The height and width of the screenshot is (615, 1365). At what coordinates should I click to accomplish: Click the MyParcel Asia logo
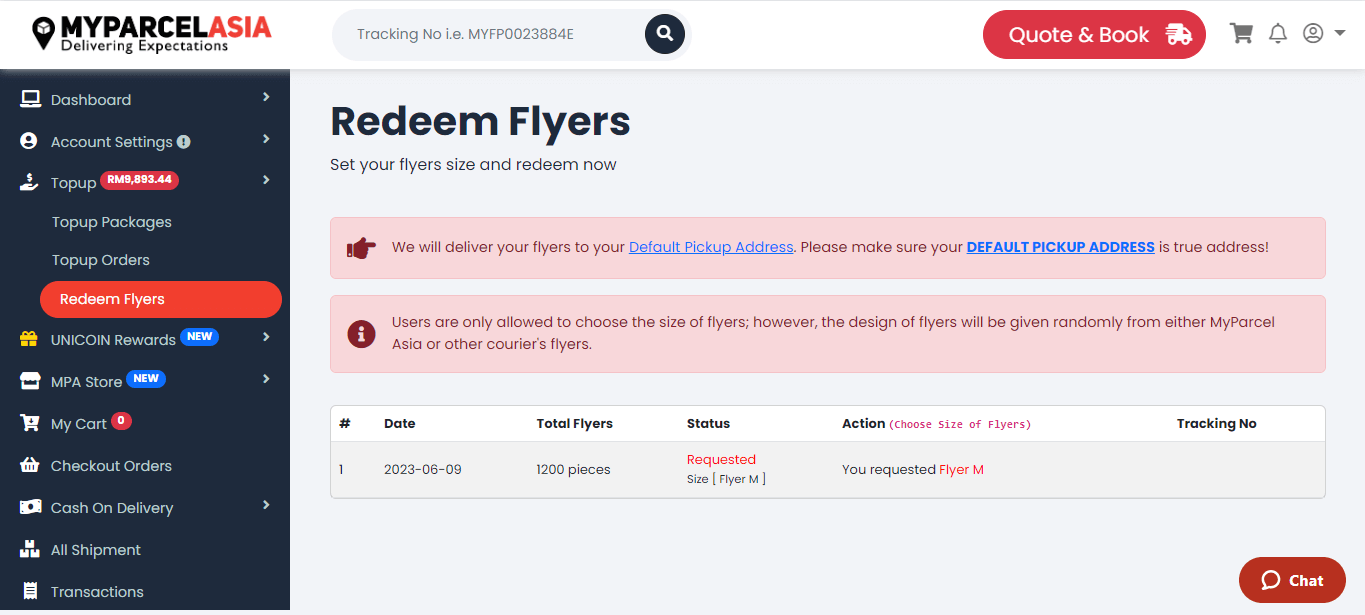(151, 34)
